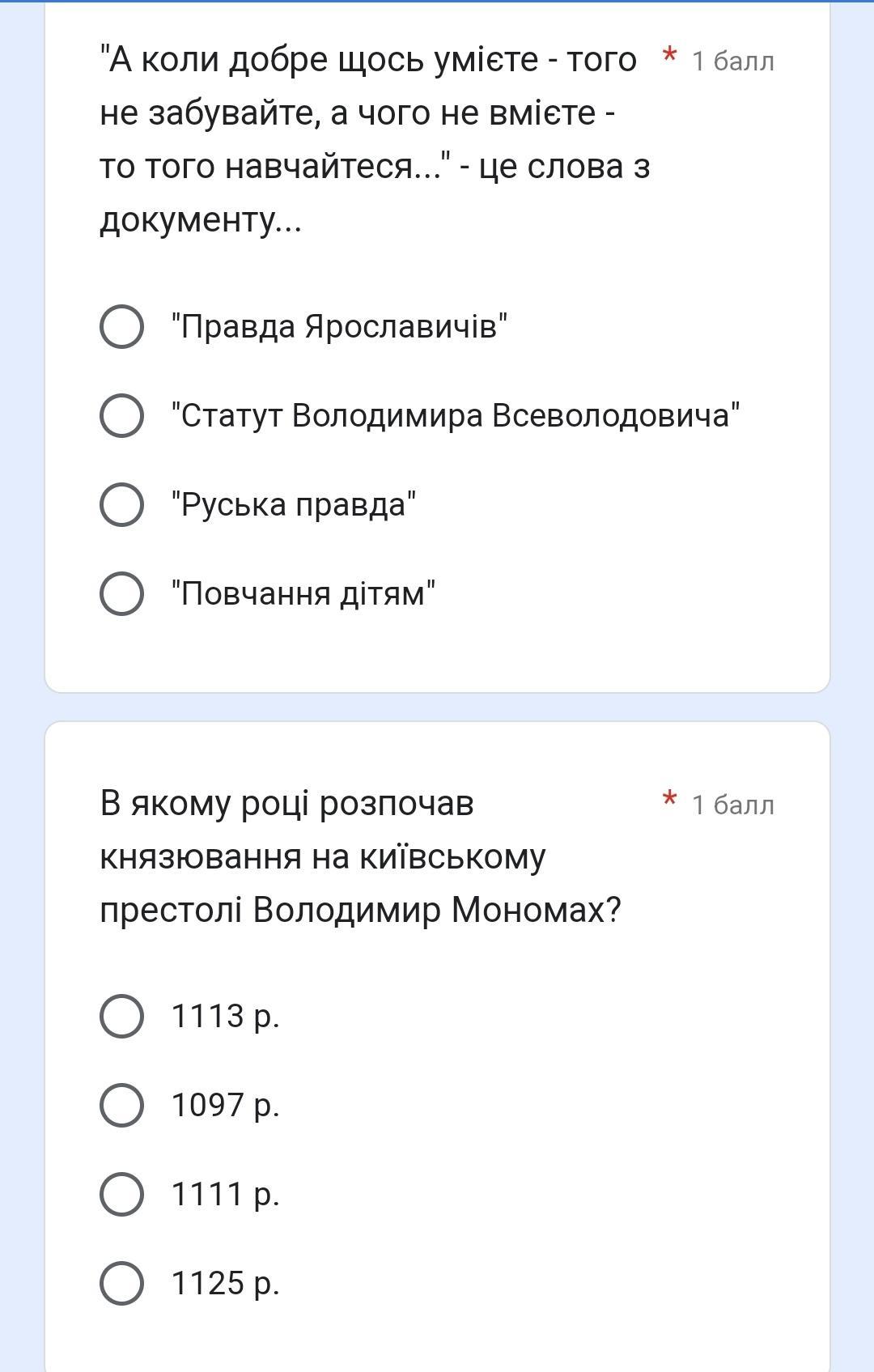Image resolution: width=874 pixels, height=1372 pixels.
Task: Mark the "Руська правда" radio button
Action: pyautogui.click(x=122, y=505)
